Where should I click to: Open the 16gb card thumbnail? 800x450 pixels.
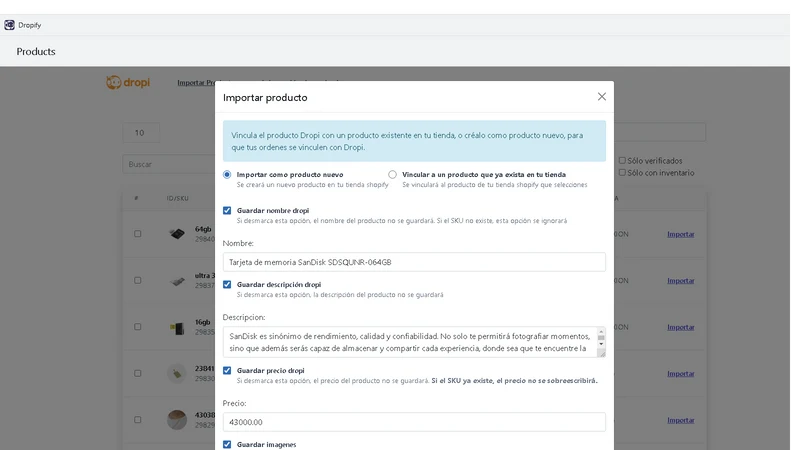177,328
